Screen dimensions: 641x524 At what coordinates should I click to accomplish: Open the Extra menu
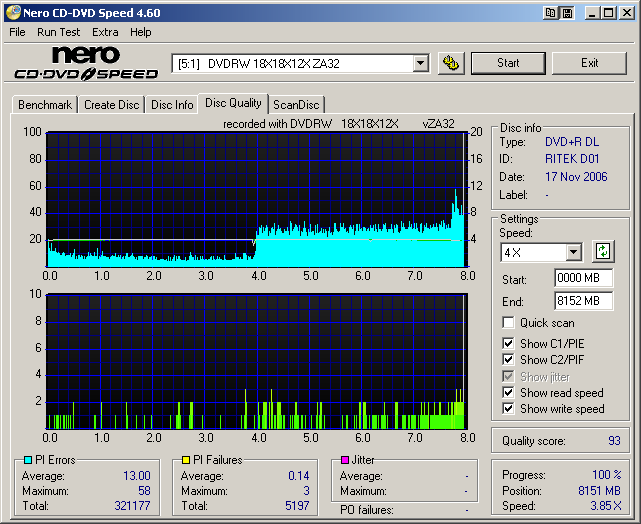105,32
